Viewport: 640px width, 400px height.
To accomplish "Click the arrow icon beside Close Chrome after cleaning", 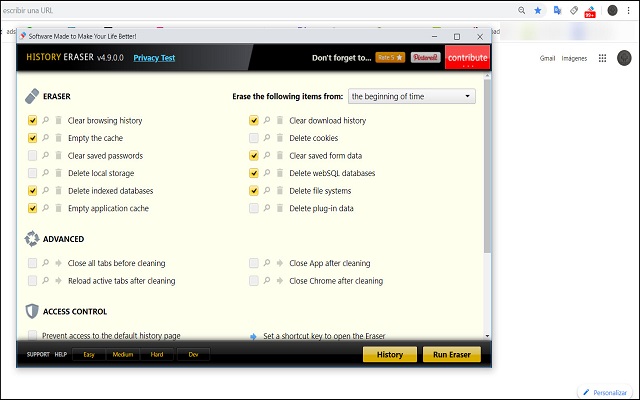I will [279, 281].
